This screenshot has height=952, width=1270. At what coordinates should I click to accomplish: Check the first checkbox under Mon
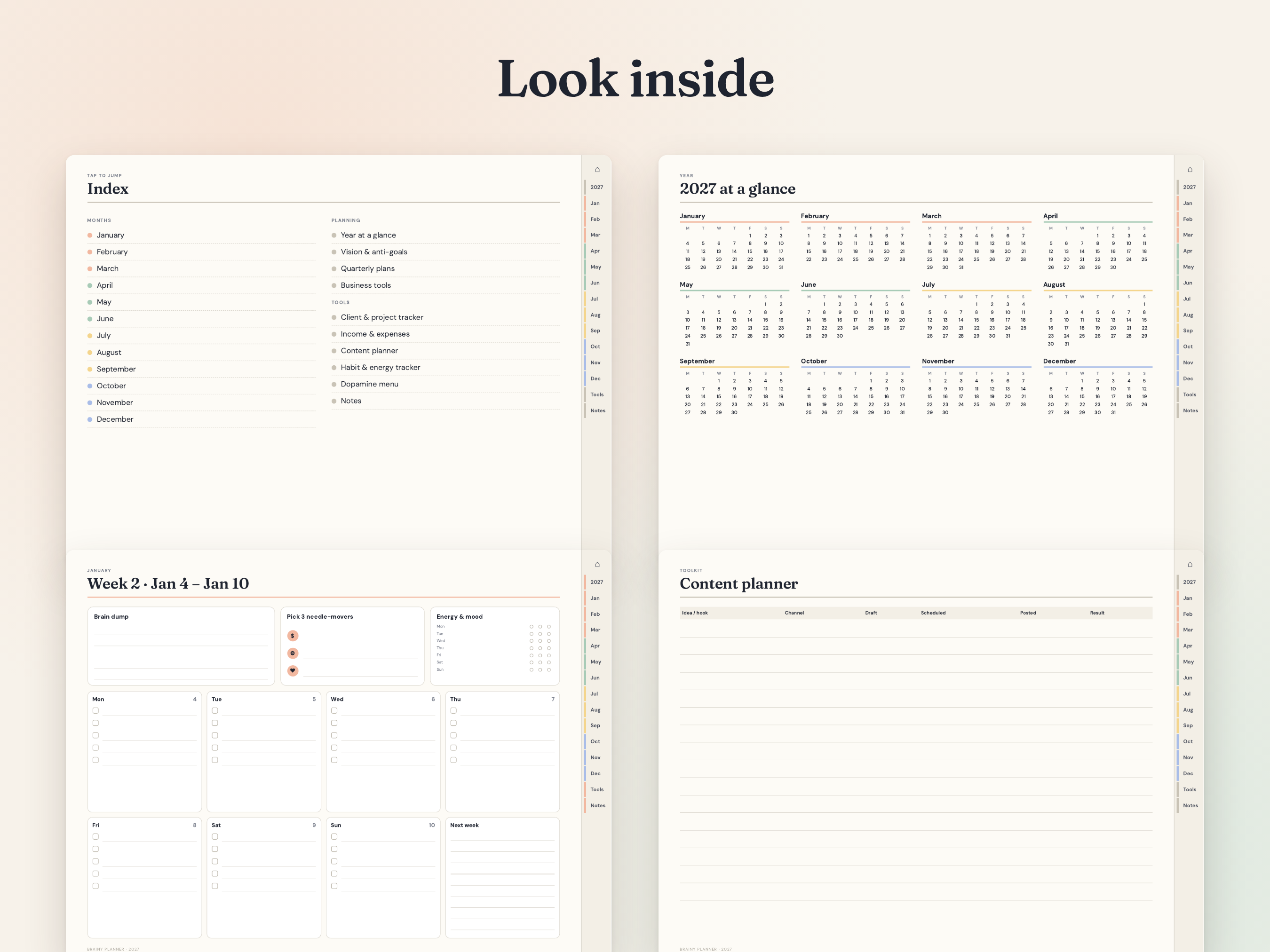click(96, 710)
